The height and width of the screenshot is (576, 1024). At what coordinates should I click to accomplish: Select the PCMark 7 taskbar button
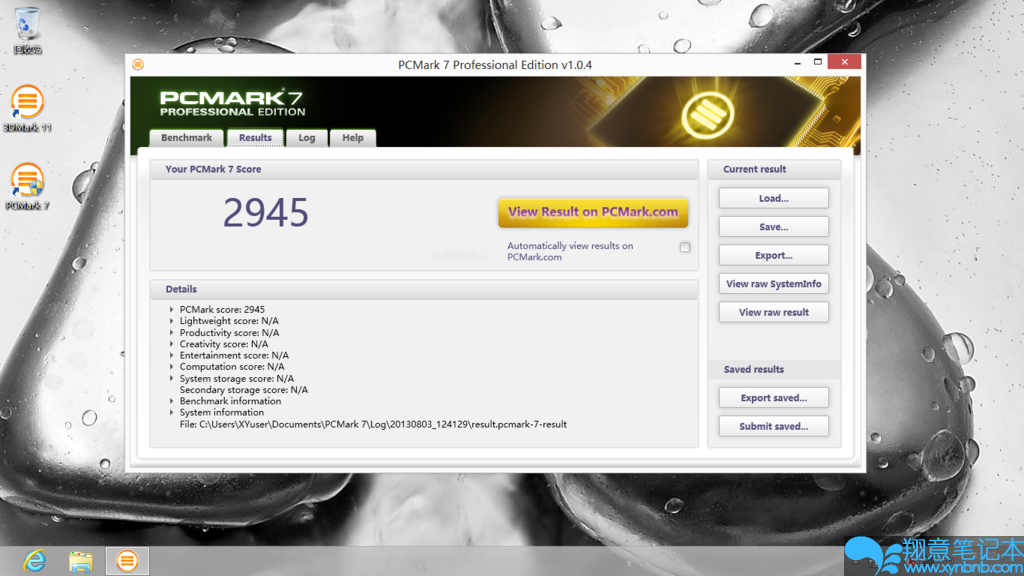[127, 561]
